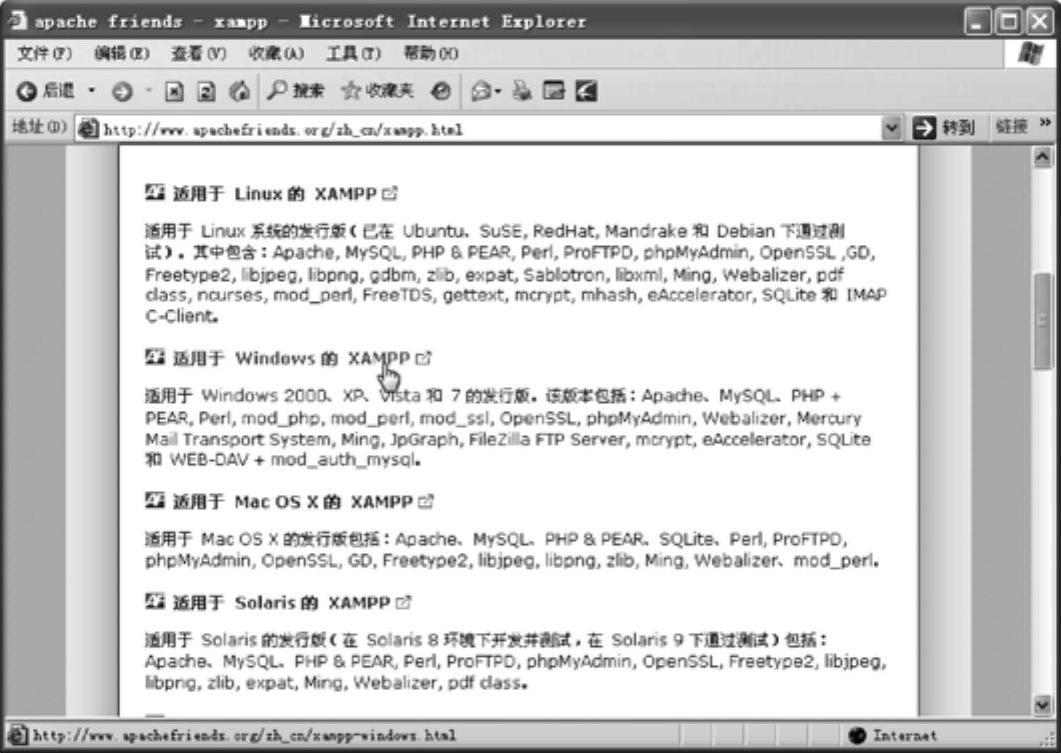Print the page with the printer icon
1061x753 pixels.
(x=522, y=91)
